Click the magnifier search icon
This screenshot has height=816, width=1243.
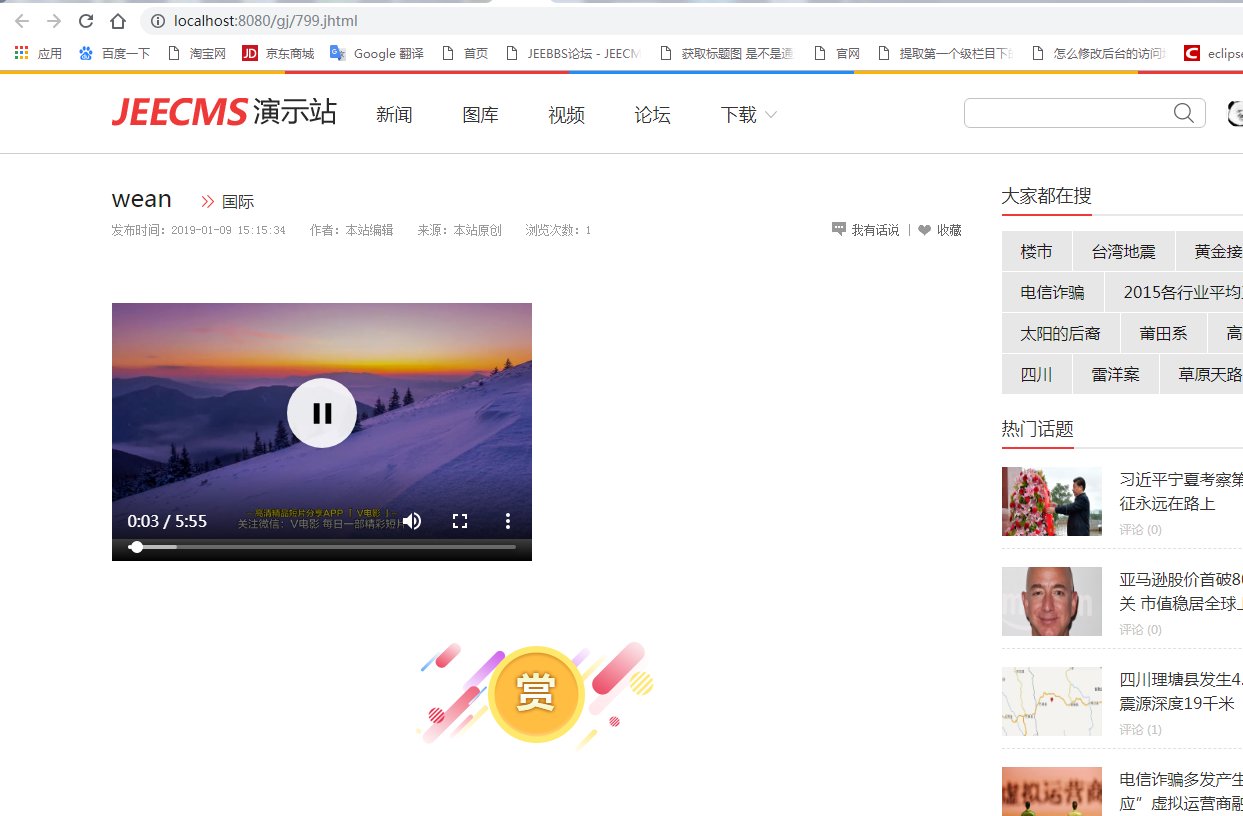tap(1184, 113)
